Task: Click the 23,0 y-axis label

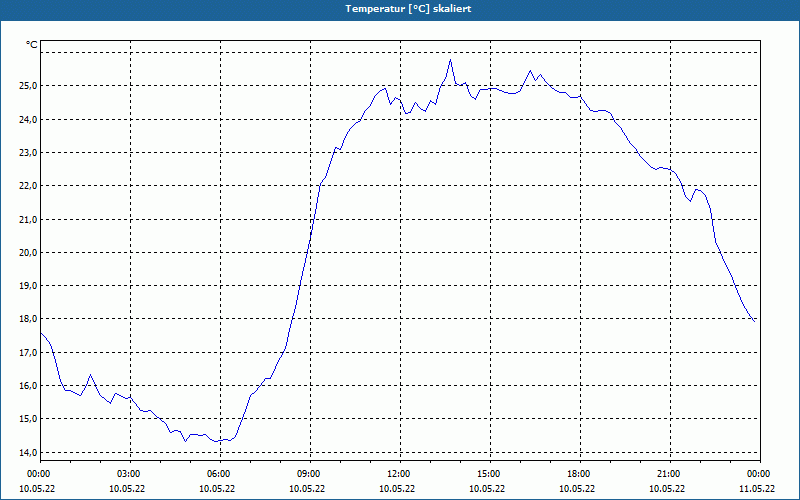Action: pyautogui.click(x=29, y=153)
